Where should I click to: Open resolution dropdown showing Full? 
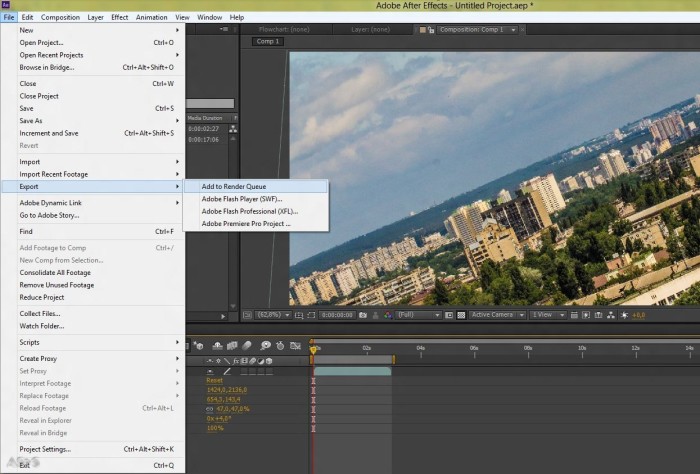pos(418,315)
